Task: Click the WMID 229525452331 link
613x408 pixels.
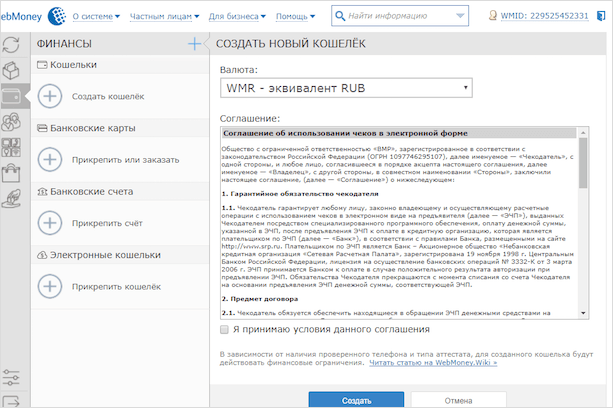Action: (x=544, y=16)
